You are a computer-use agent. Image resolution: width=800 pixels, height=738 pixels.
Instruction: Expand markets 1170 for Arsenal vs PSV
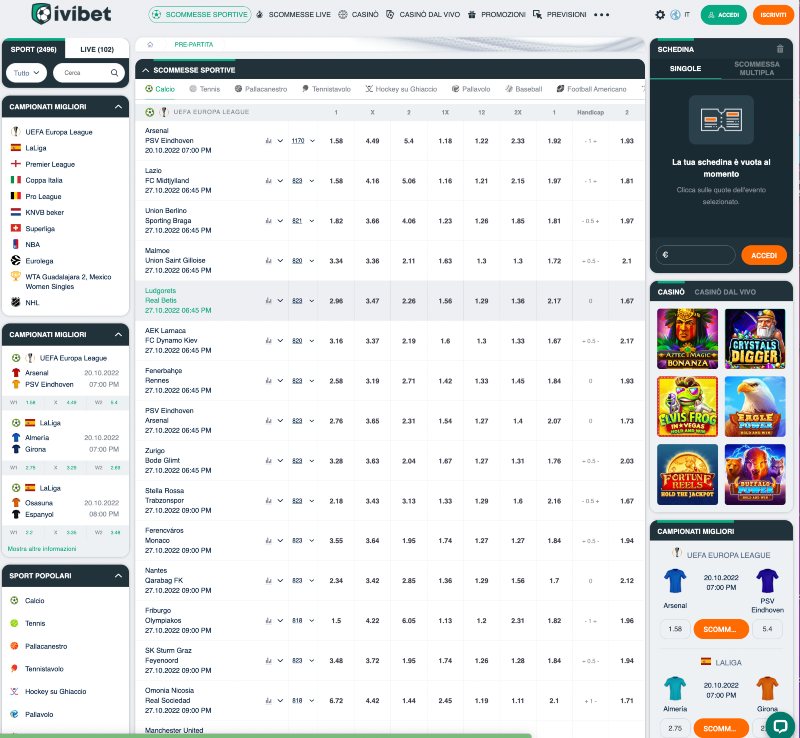[303, 141]
